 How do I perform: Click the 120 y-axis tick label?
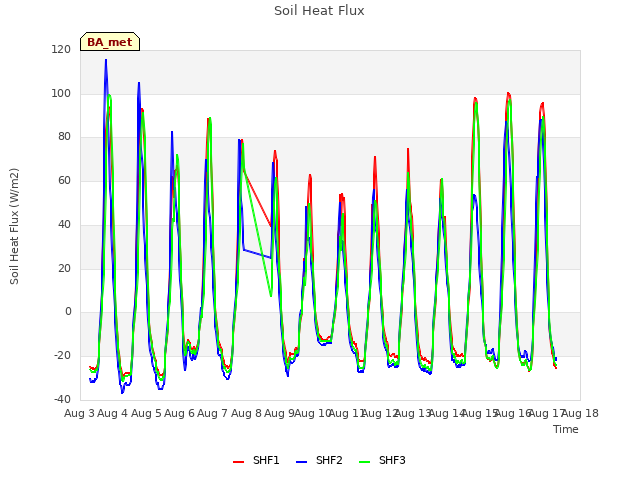coord(61,49)
